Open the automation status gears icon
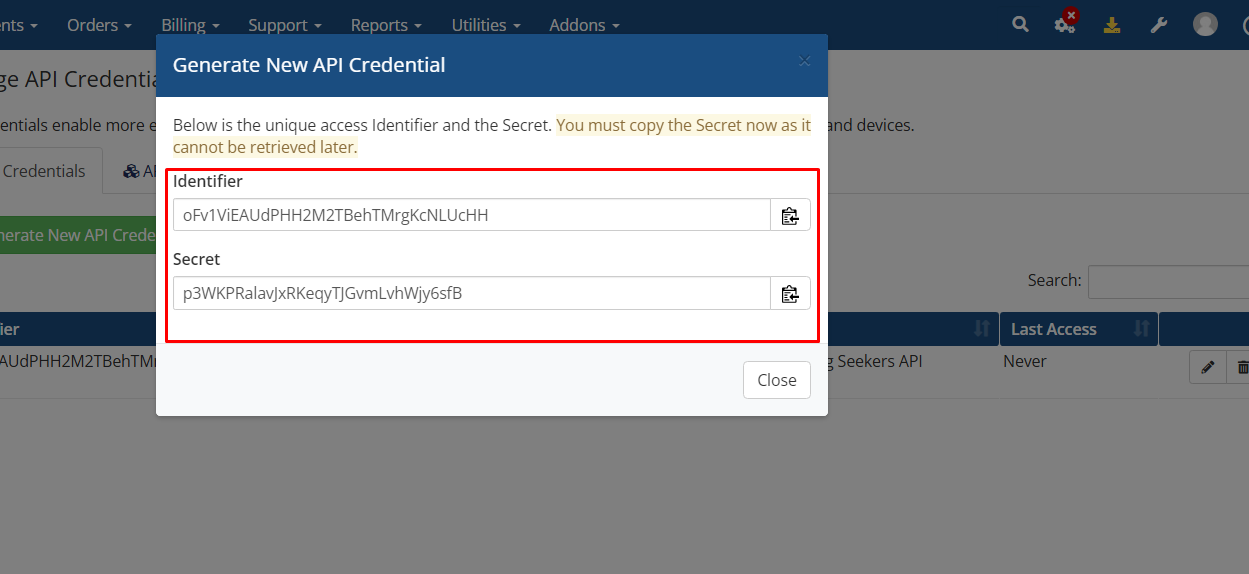The height and width of the screenshot is (574, 1249). click(1066, 24)
